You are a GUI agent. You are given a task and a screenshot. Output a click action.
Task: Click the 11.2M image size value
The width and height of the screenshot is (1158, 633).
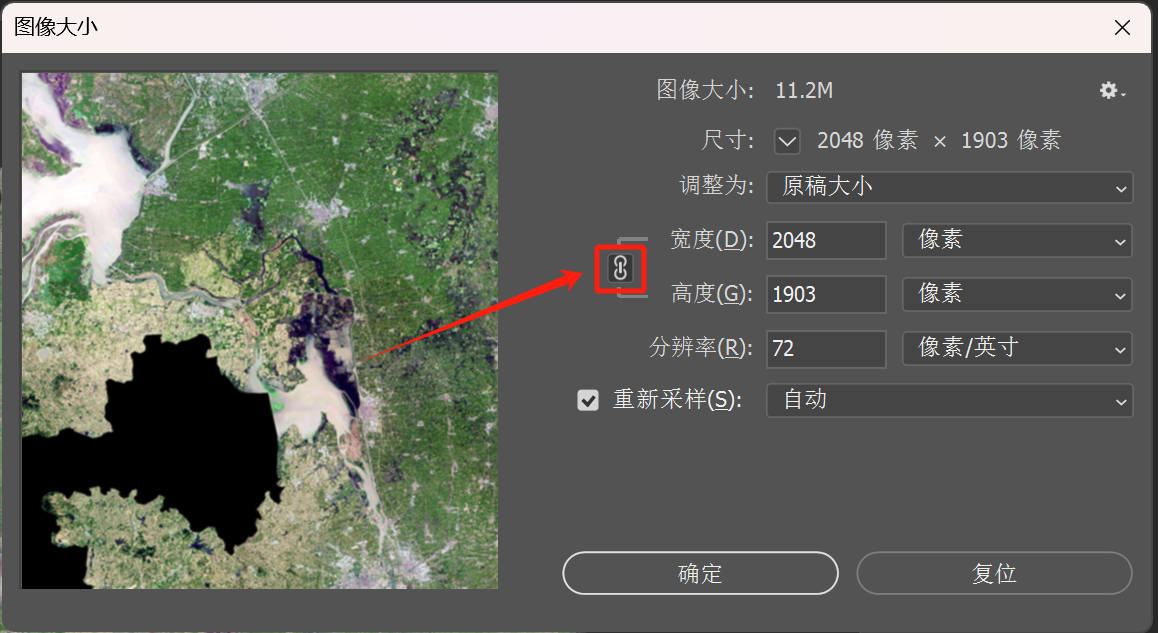click(804, 91)
